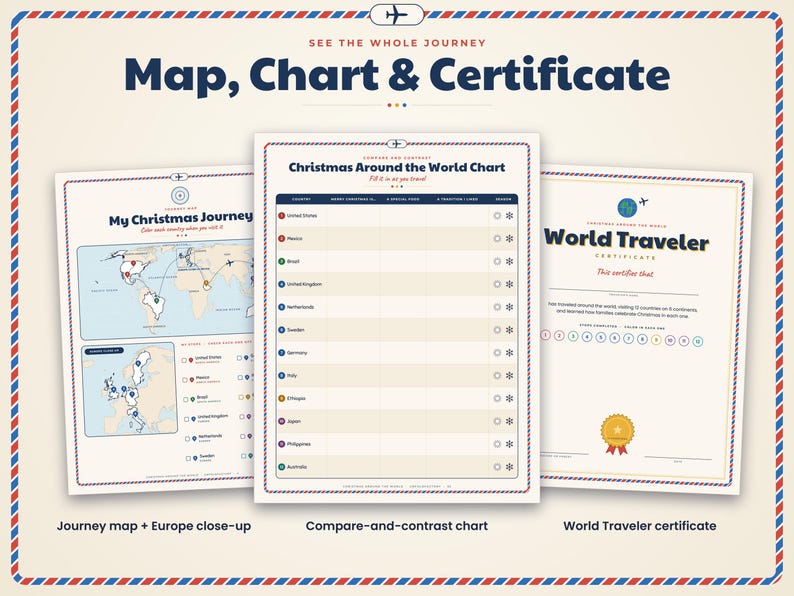
Task: Click the A SPECIAL FOOD column header
Action: 403,199
